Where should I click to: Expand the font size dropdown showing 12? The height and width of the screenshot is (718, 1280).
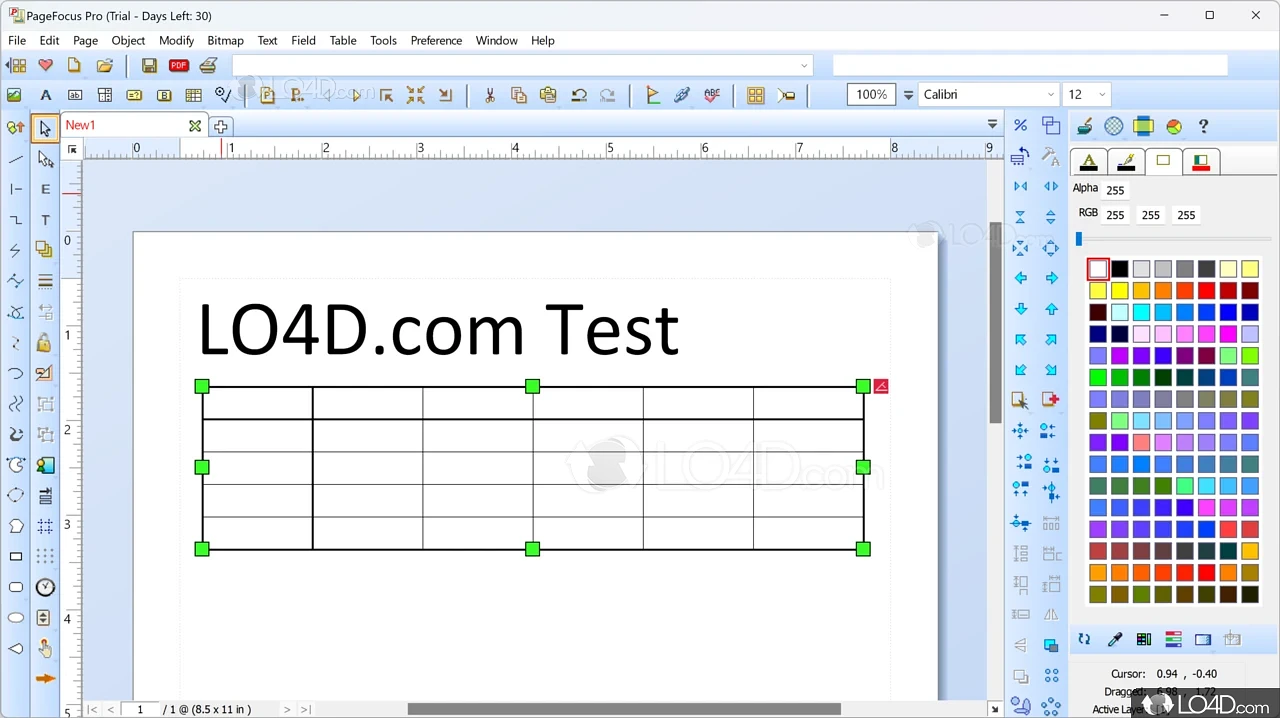1101,94
